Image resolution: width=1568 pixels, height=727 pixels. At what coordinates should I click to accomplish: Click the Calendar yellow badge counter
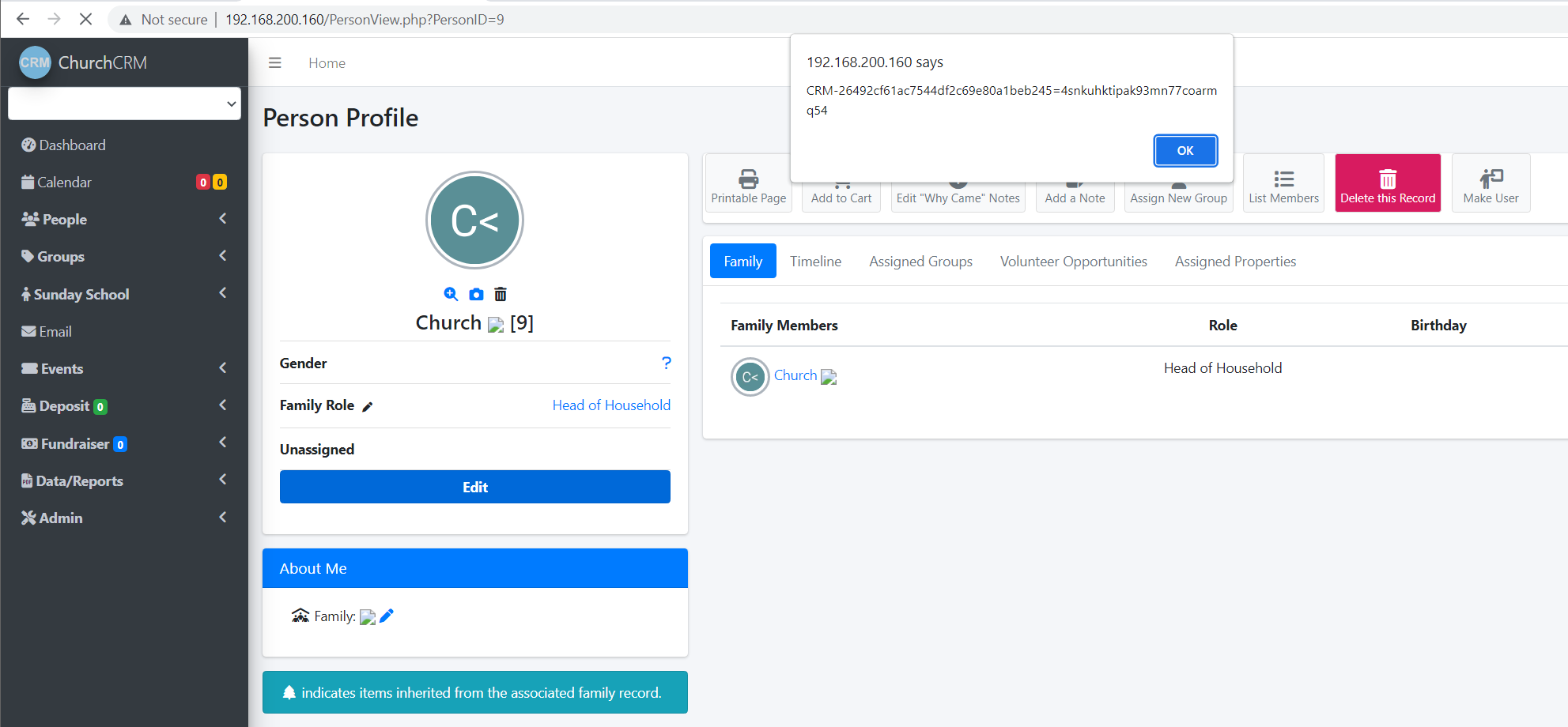pyautogui.click(x=220, y=183)
